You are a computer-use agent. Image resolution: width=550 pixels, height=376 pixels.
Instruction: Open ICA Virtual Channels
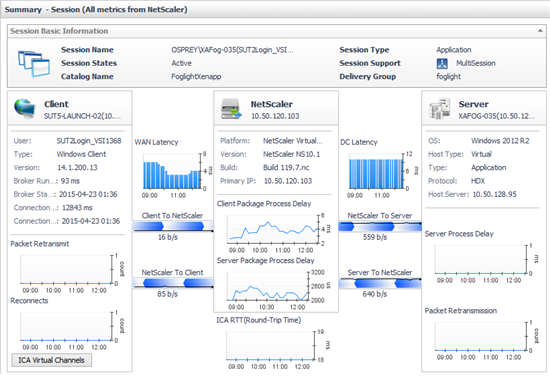52,360
